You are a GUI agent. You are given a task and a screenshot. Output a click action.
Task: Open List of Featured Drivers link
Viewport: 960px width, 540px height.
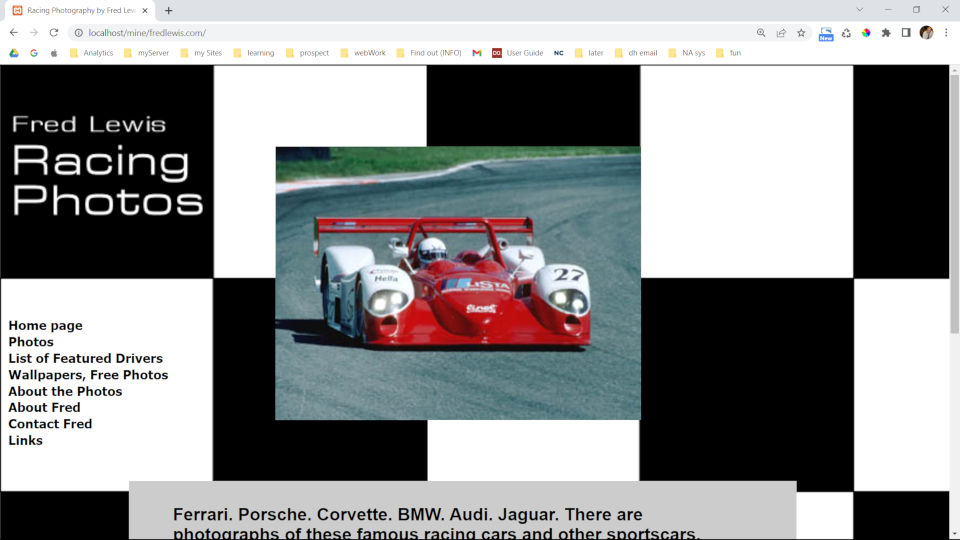pyautogui.click(x=86, y=359)
